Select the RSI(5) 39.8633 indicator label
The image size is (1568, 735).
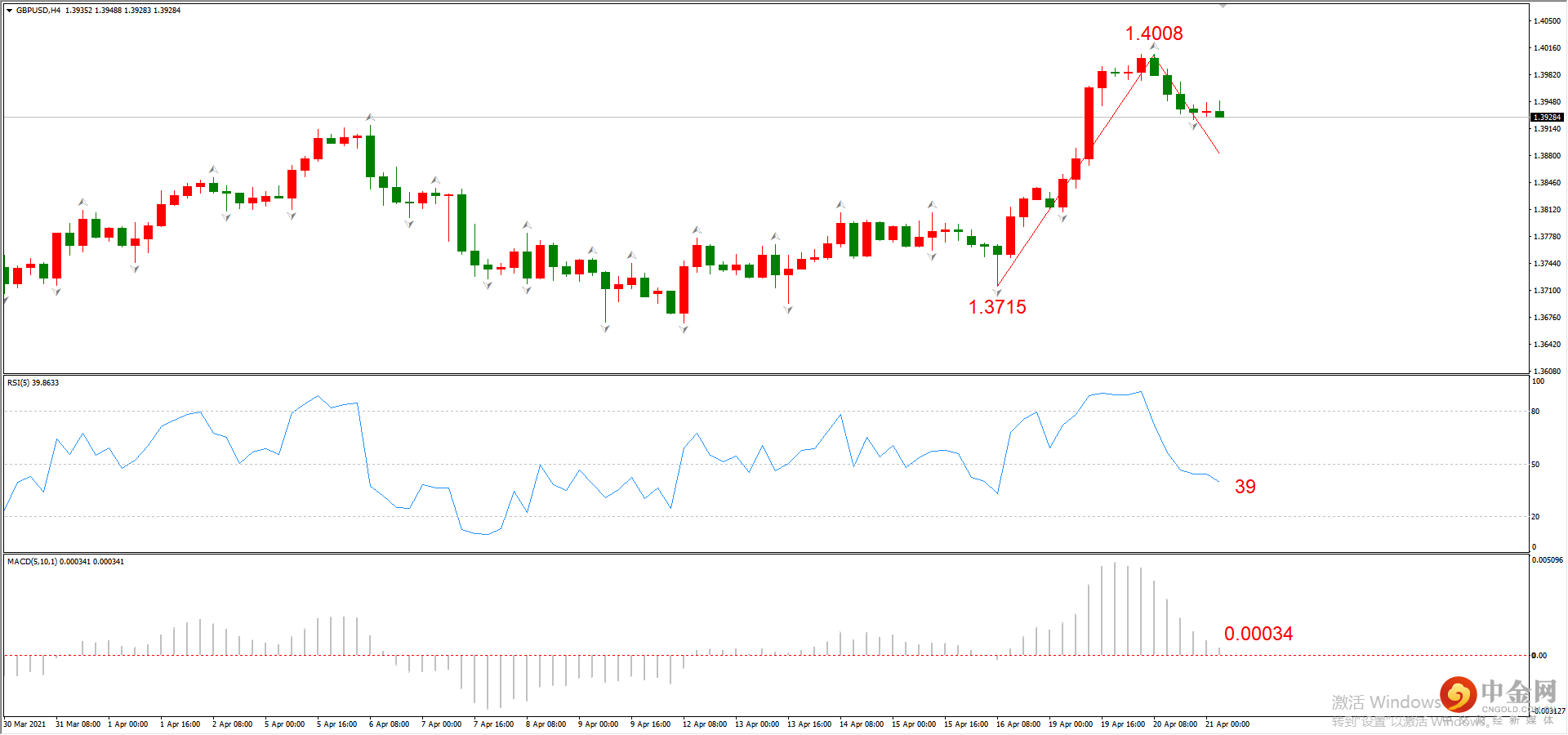pyautogui.click(x=33, y=383)
